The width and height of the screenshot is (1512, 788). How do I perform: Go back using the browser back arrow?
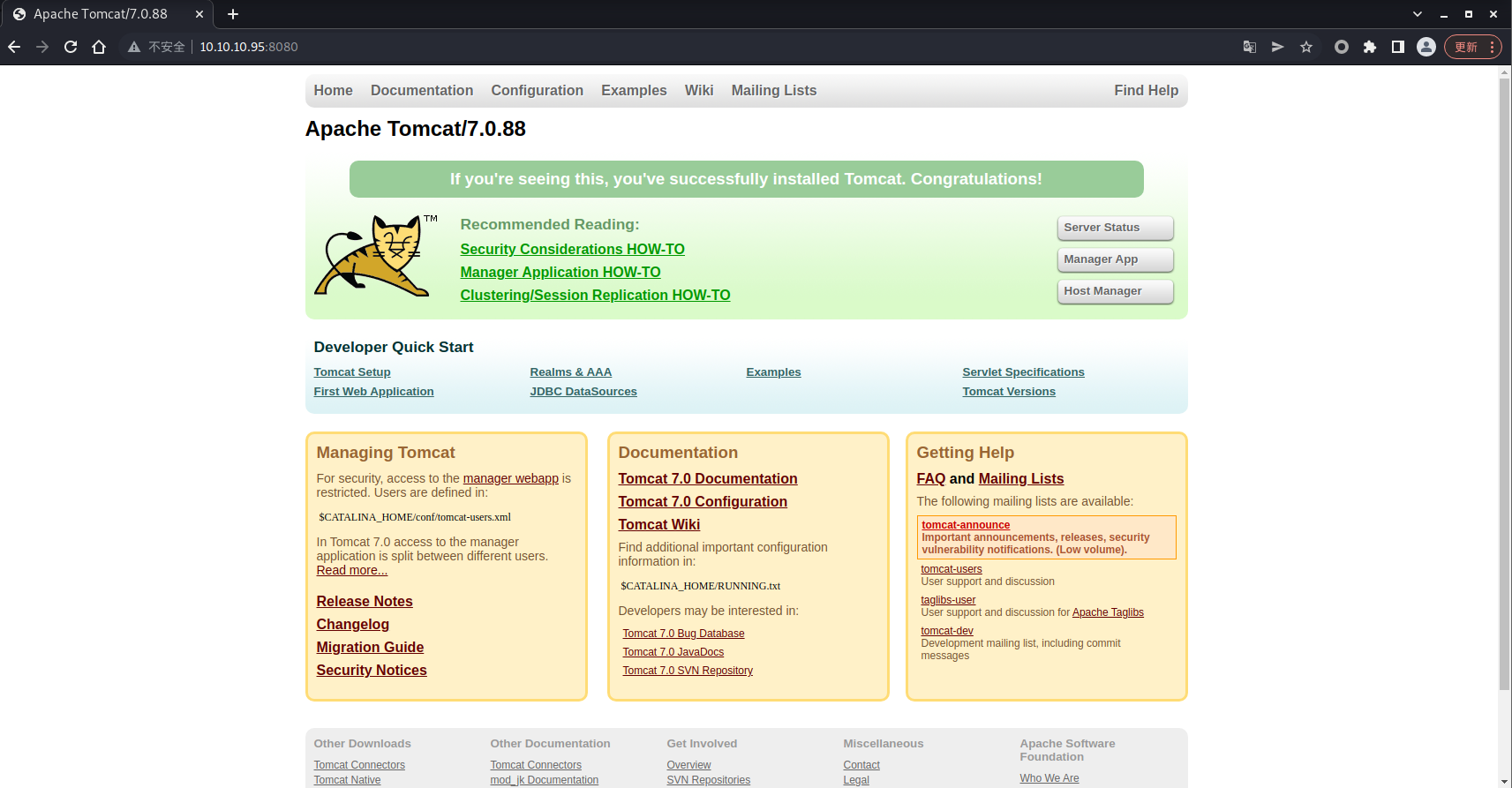click(x=14, y=47)
